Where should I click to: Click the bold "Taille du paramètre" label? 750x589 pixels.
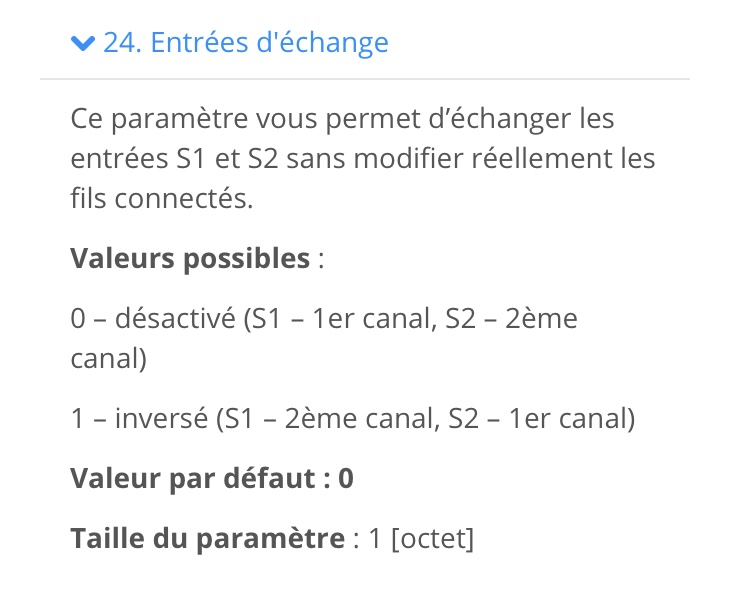point(208,539)
